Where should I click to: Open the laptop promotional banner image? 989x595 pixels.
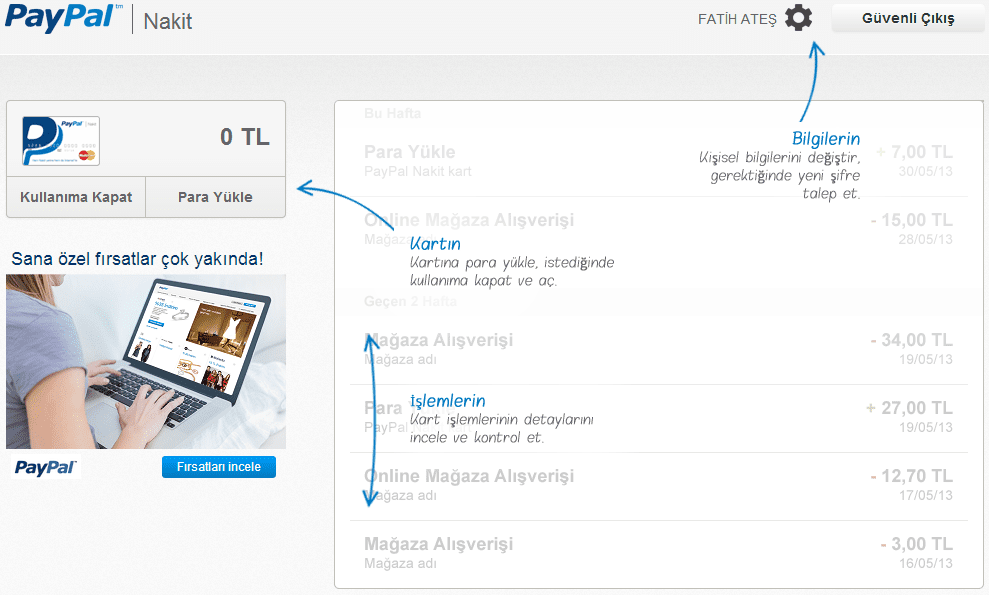pos(146,362)
